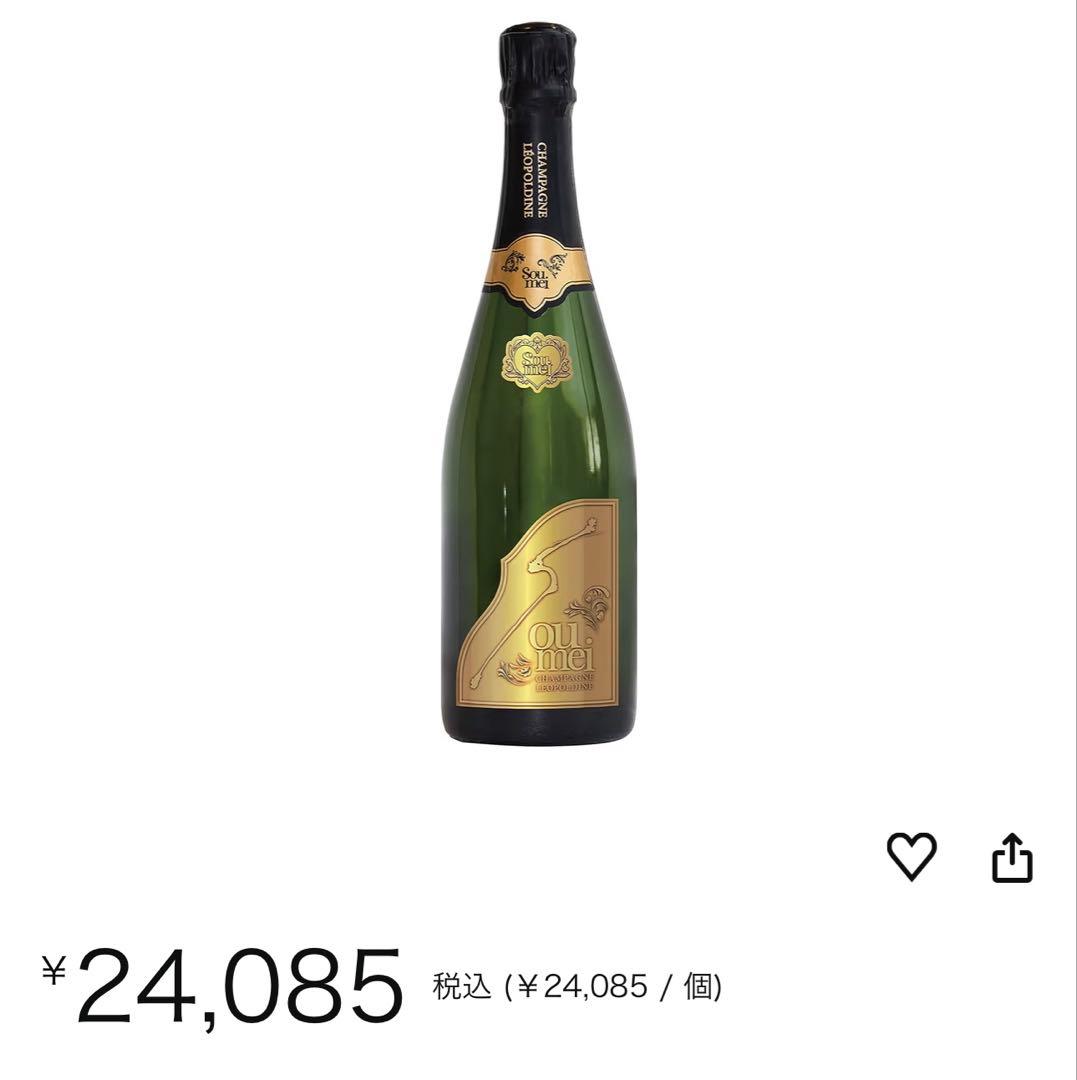Click the black foil bottle cap
The image size is (1077, 1080).
(537, 62)
